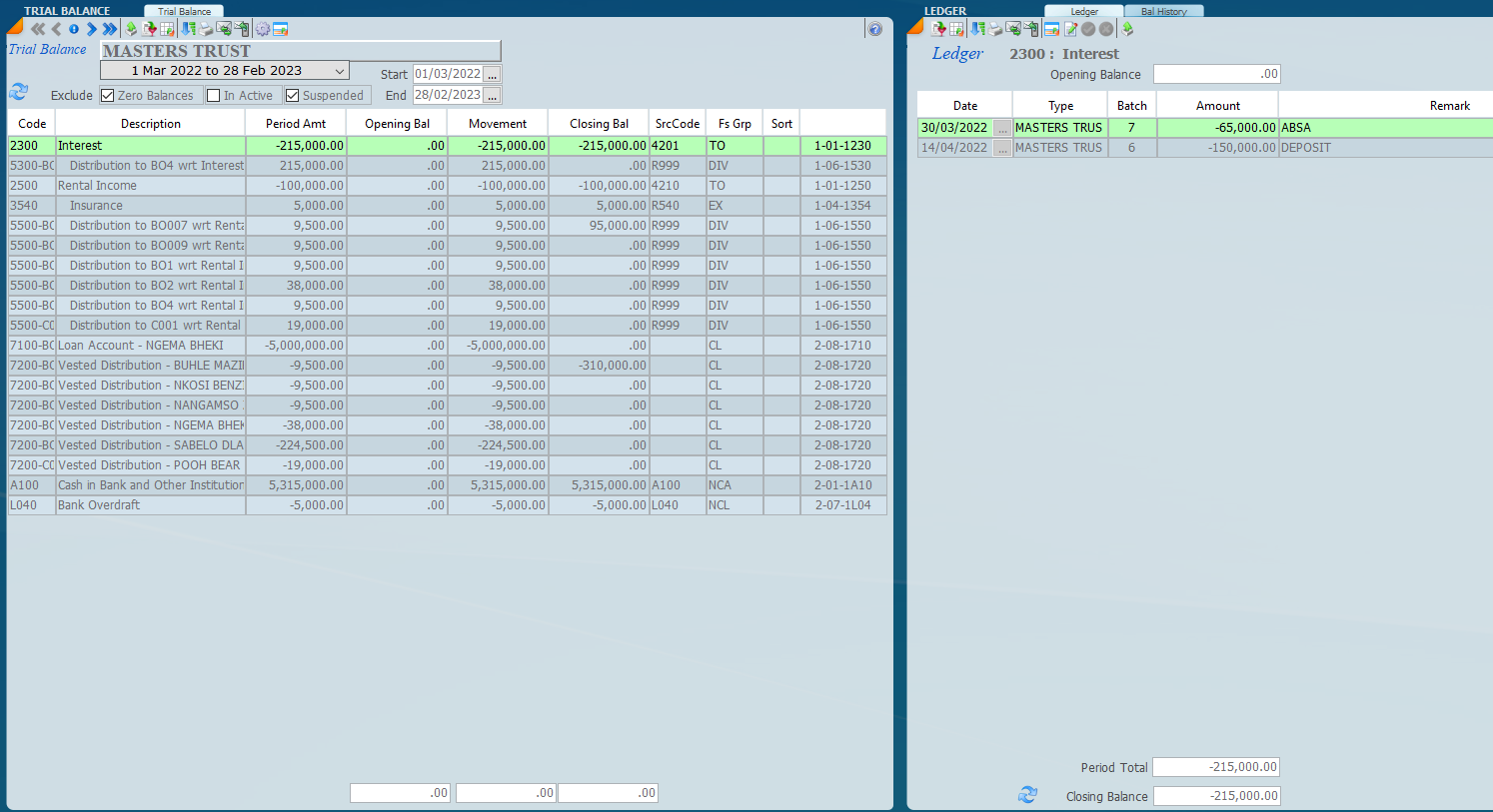Click the help icon in Trial Balance panel
Image resolution: width=1493 pixels, height=812 pixels.
874,29
